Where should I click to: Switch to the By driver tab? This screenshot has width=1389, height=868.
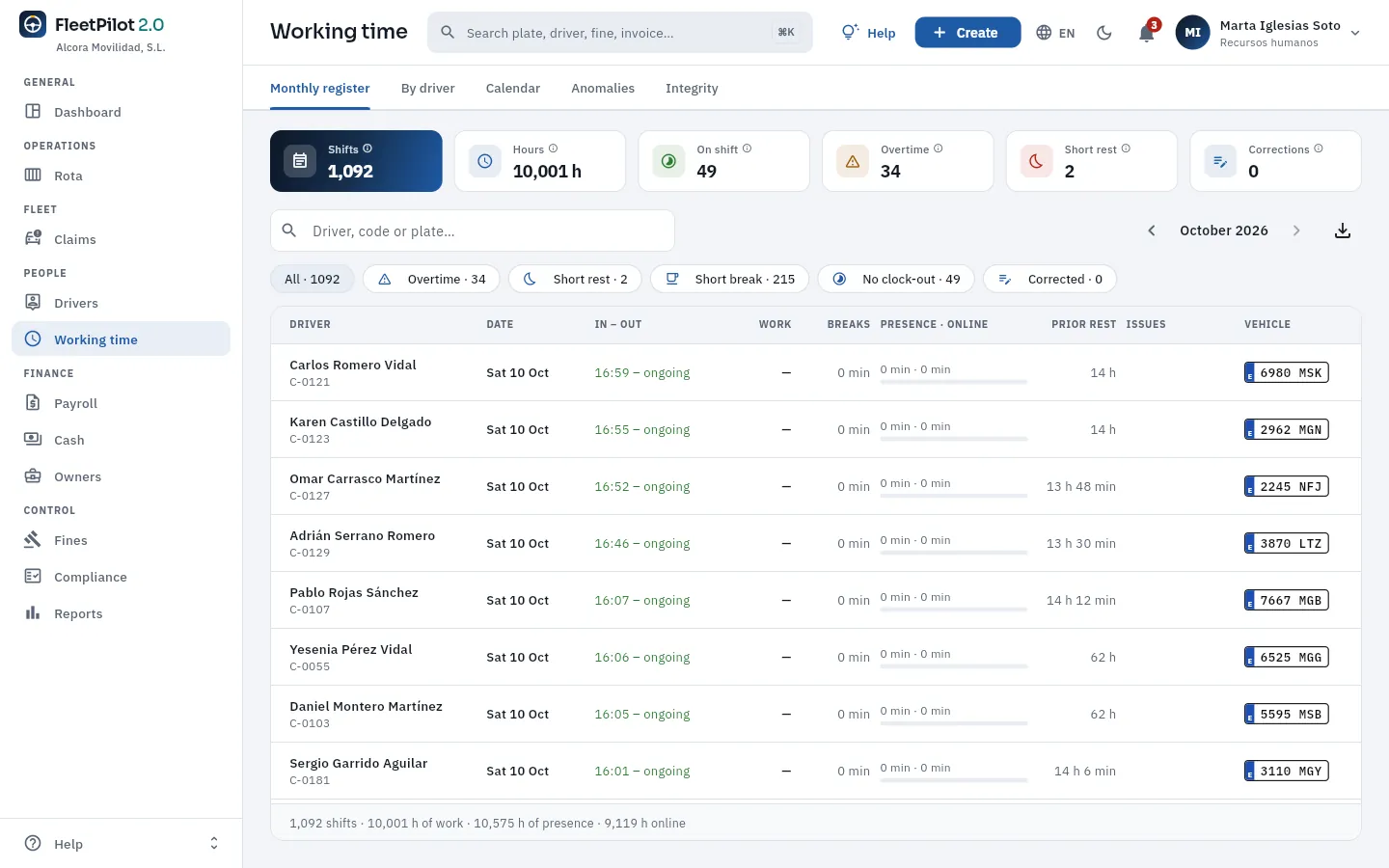click(x=427, y=88)
